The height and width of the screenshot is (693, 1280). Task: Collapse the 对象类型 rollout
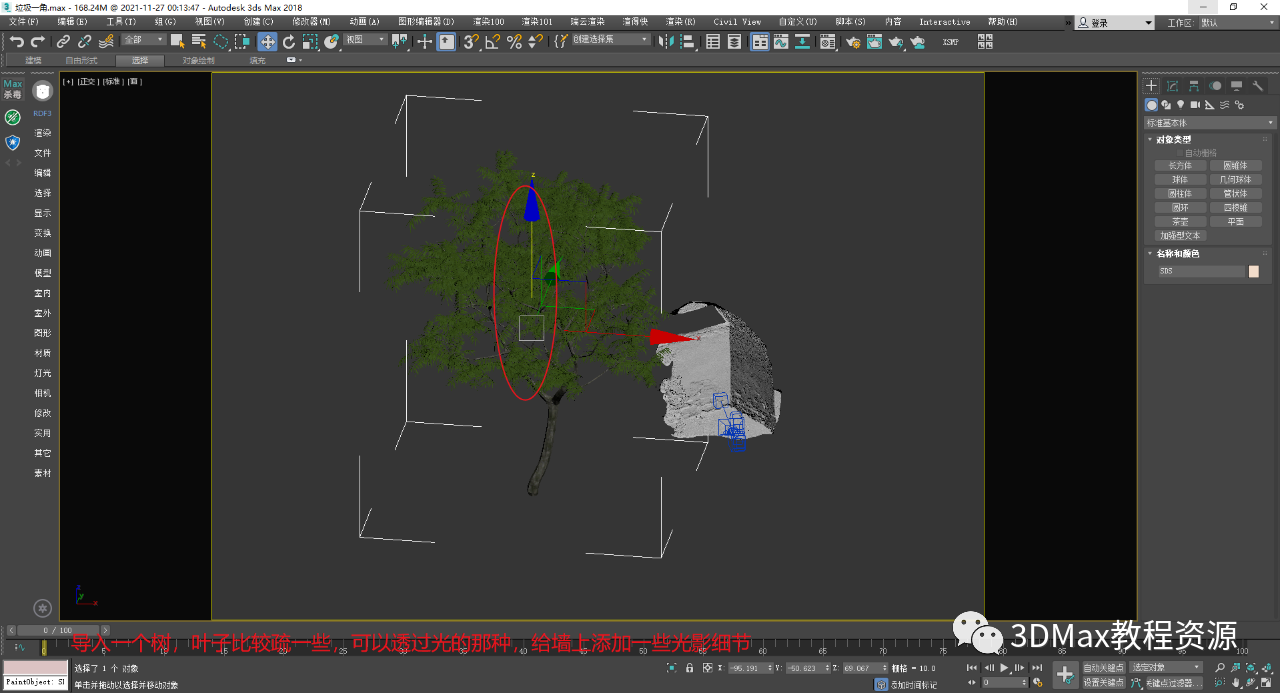[x=1173, y=139]
